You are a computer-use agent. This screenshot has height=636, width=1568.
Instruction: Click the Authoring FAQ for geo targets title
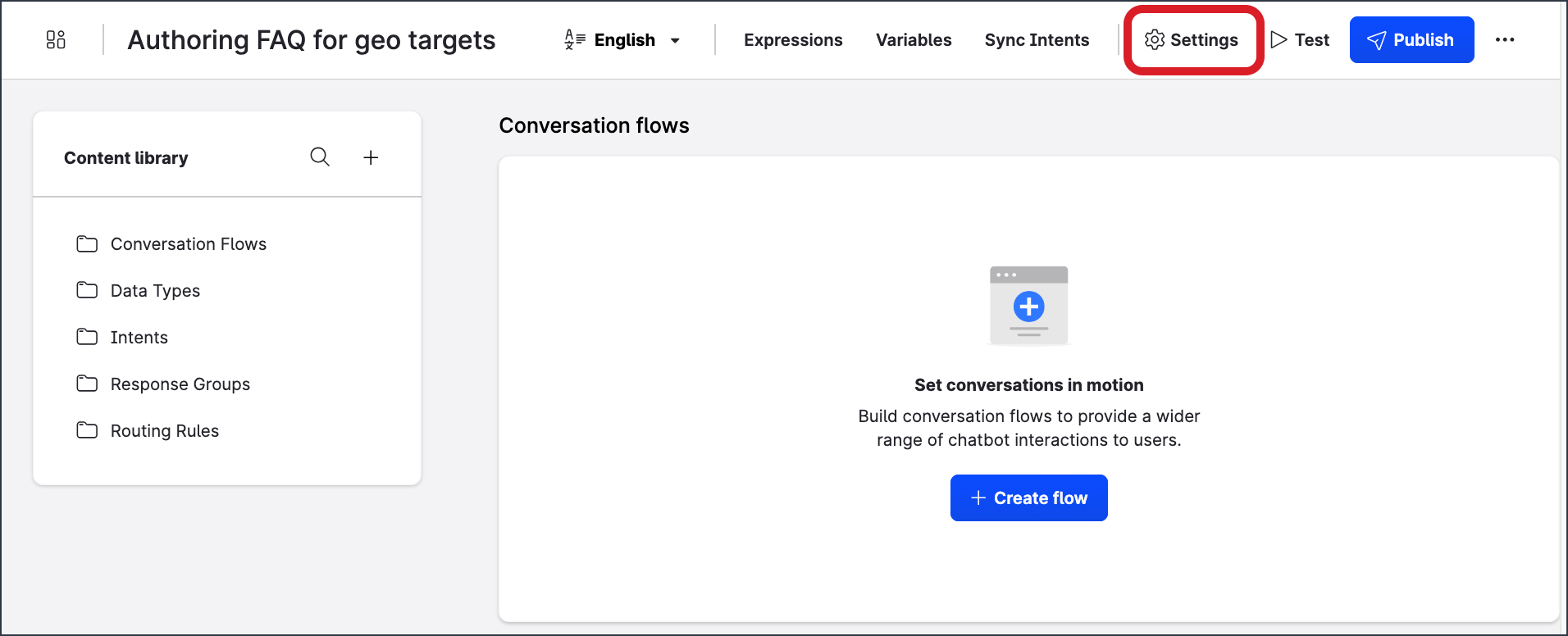311,40
